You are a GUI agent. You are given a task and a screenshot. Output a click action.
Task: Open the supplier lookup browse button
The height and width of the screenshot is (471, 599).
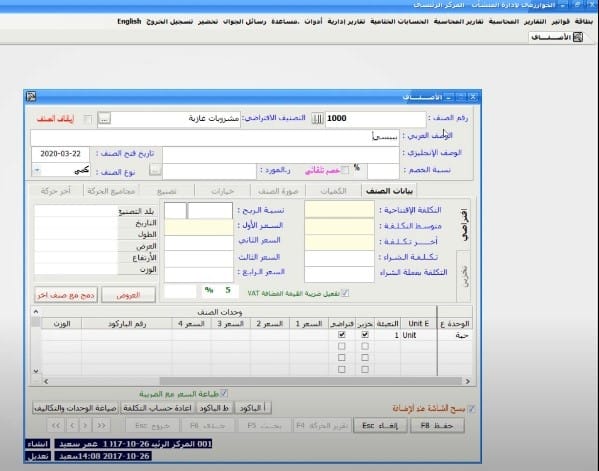tap(155, 170)
